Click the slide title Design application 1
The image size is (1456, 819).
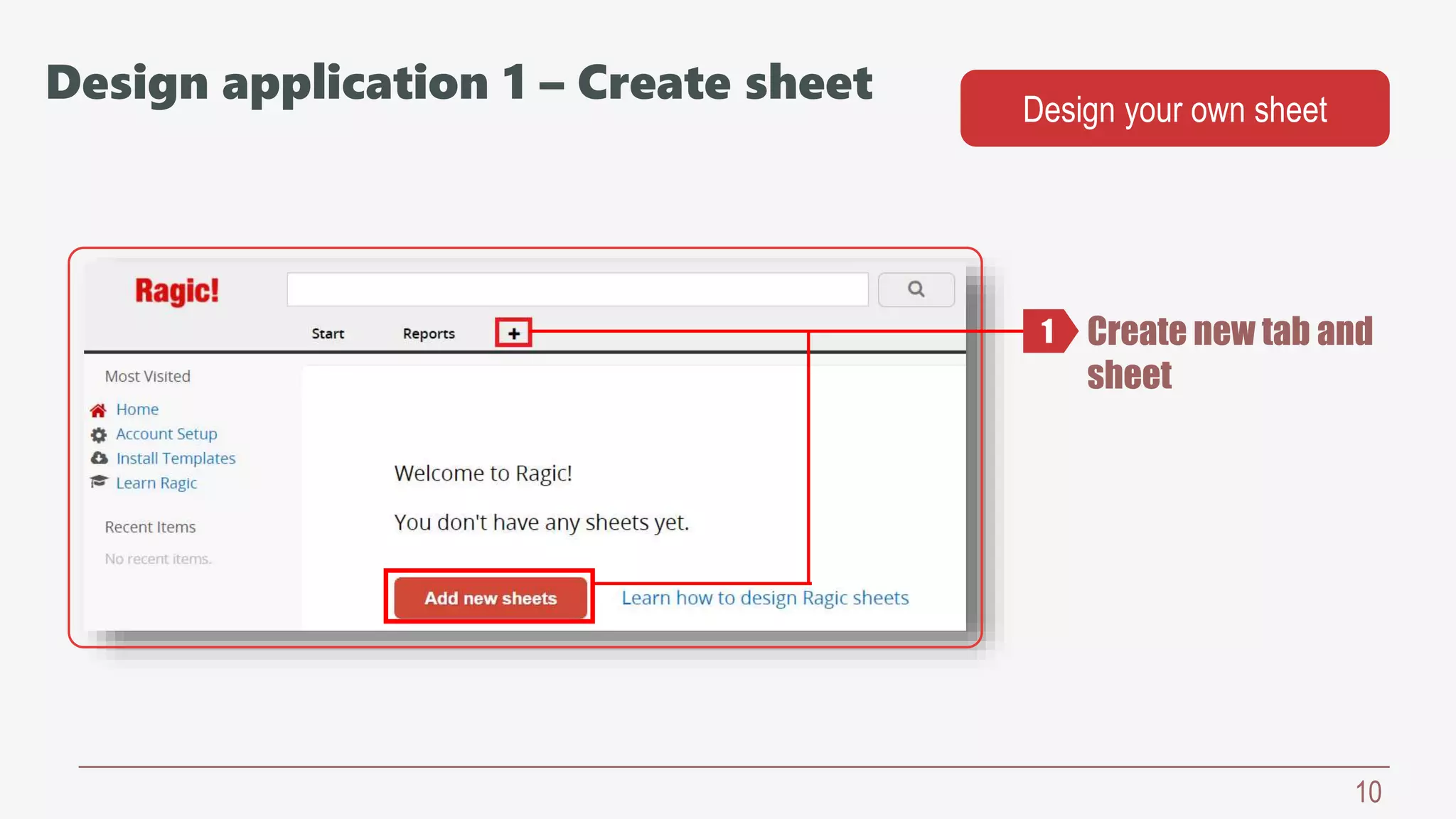[459, 83]
